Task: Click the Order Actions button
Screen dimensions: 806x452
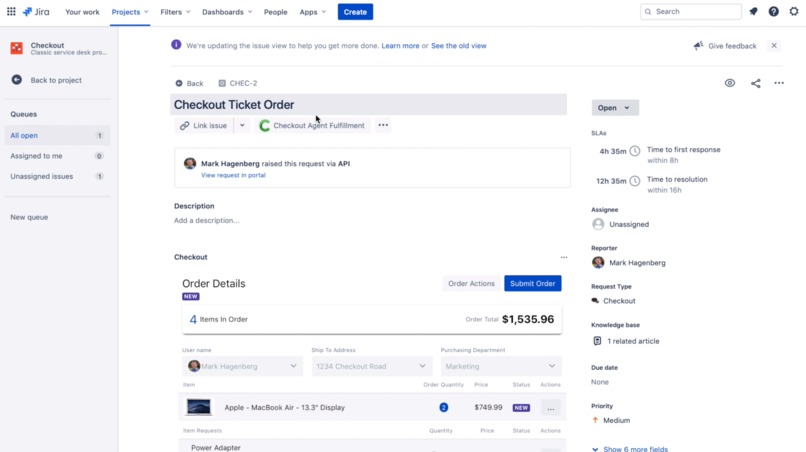Action: pyautogui.click(x=471, y=283)
